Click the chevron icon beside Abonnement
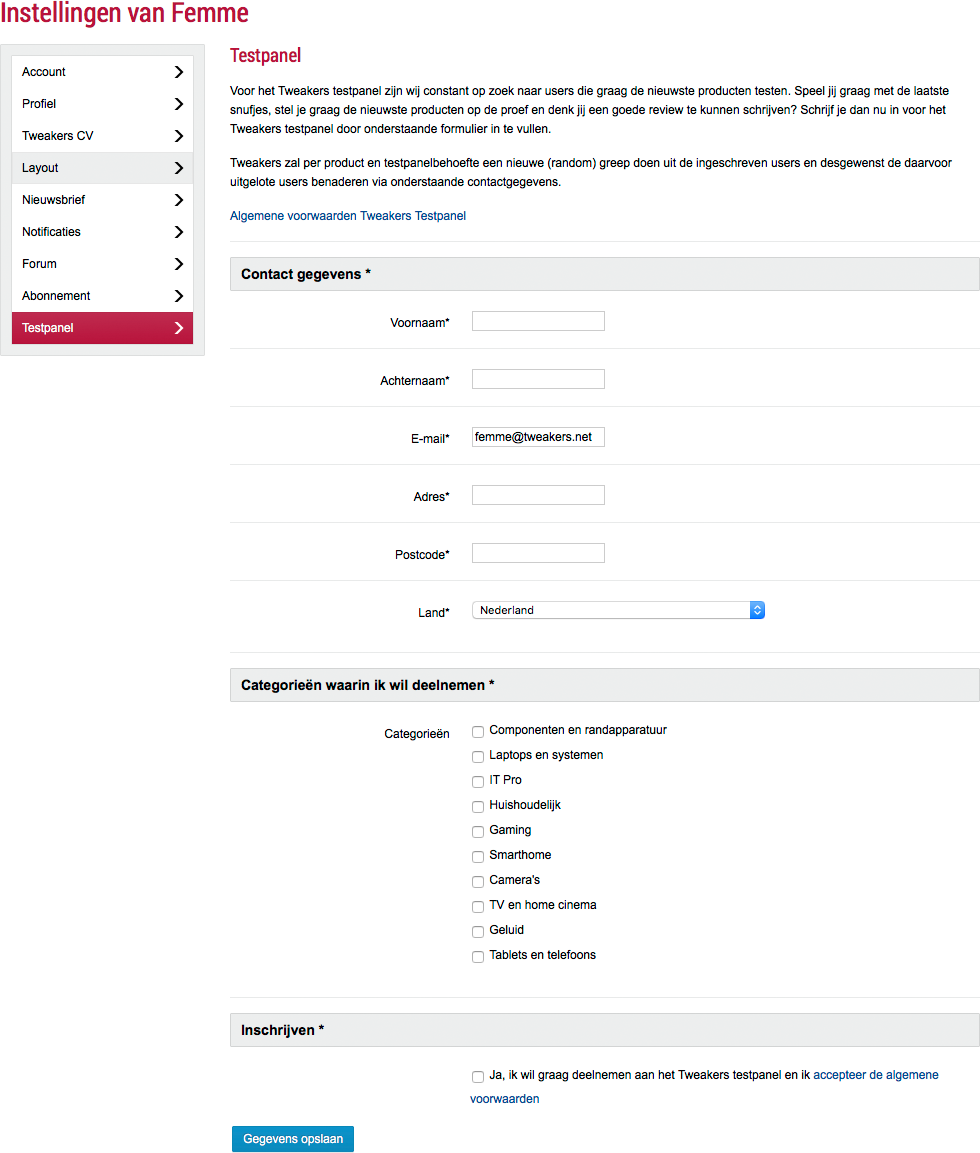The width and height of the screenshot is (980, 1153). tap(178, 296)
